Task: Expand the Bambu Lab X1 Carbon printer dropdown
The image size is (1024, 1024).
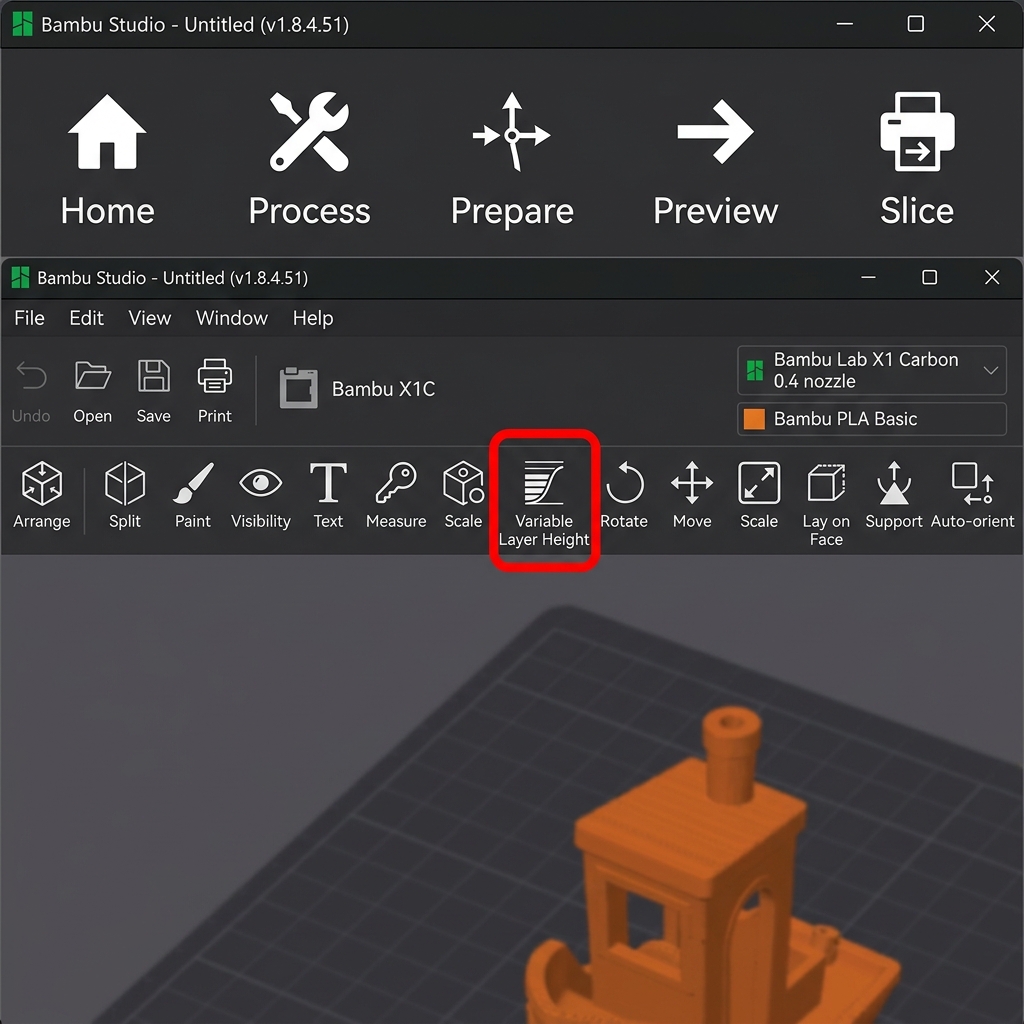Action: click(x=872, y=370)
